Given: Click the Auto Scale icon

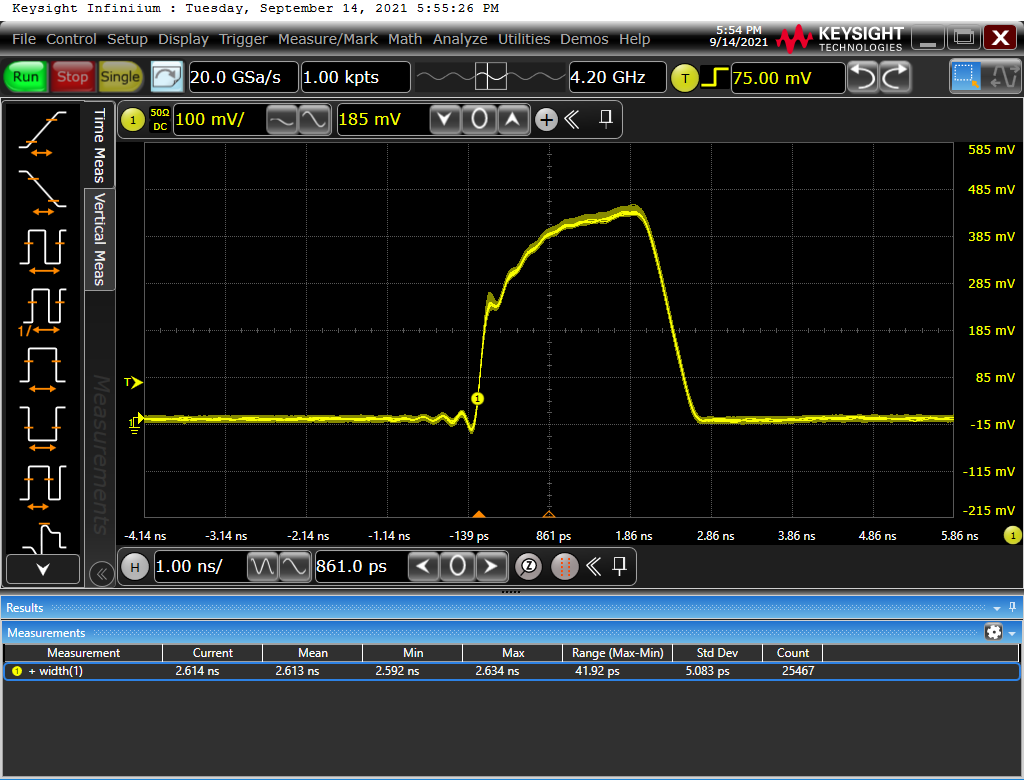Looking at the screenshot, I should point(167,77).
